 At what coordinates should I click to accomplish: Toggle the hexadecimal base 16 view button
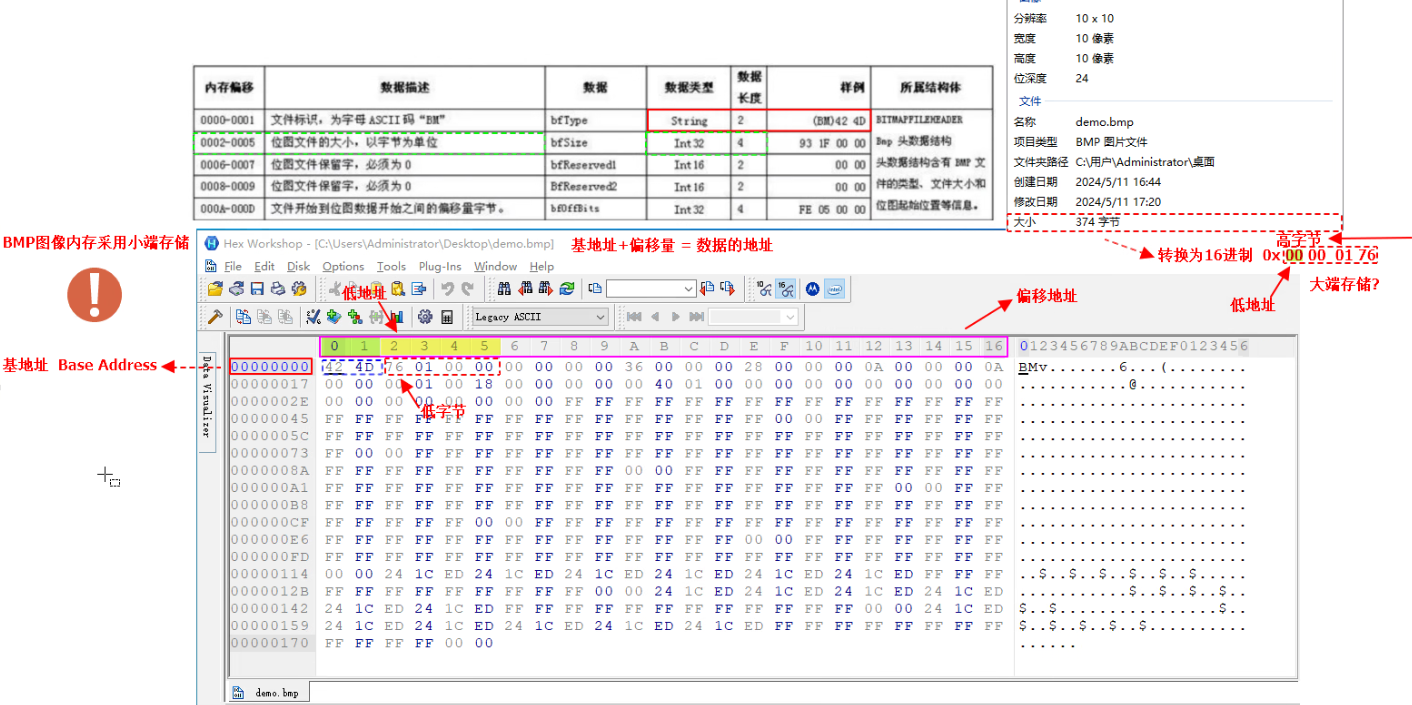(x=786, y=288)
